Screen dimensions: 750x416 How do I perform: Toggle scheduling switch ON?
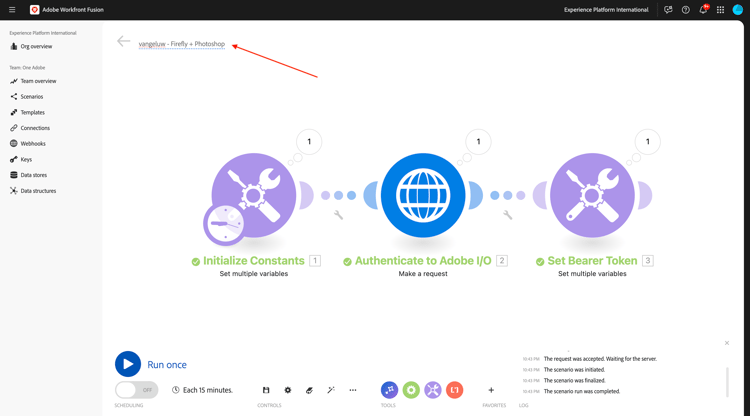[136, 390]
